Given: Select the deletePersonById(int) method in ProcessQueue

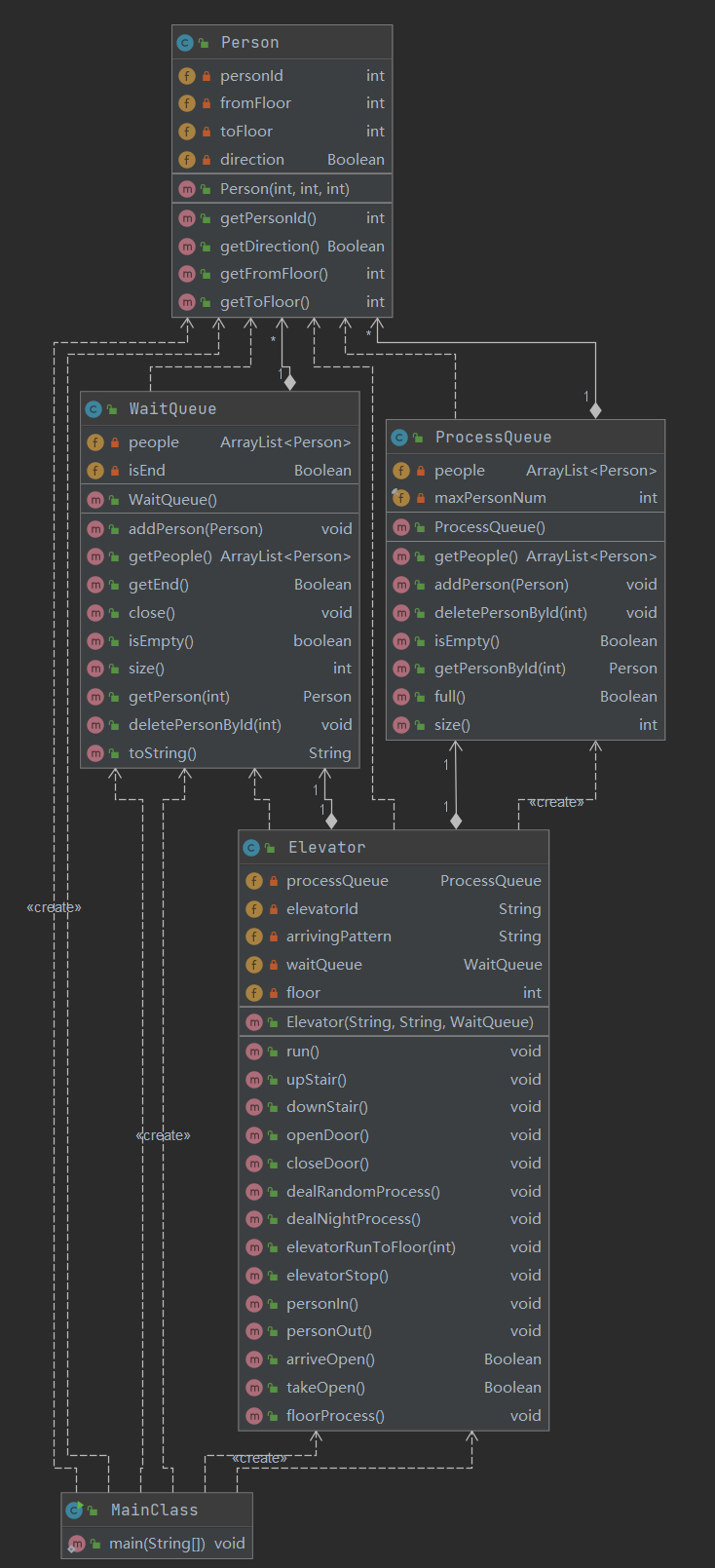Looking at the screenshot, I should tap(510, 613).
